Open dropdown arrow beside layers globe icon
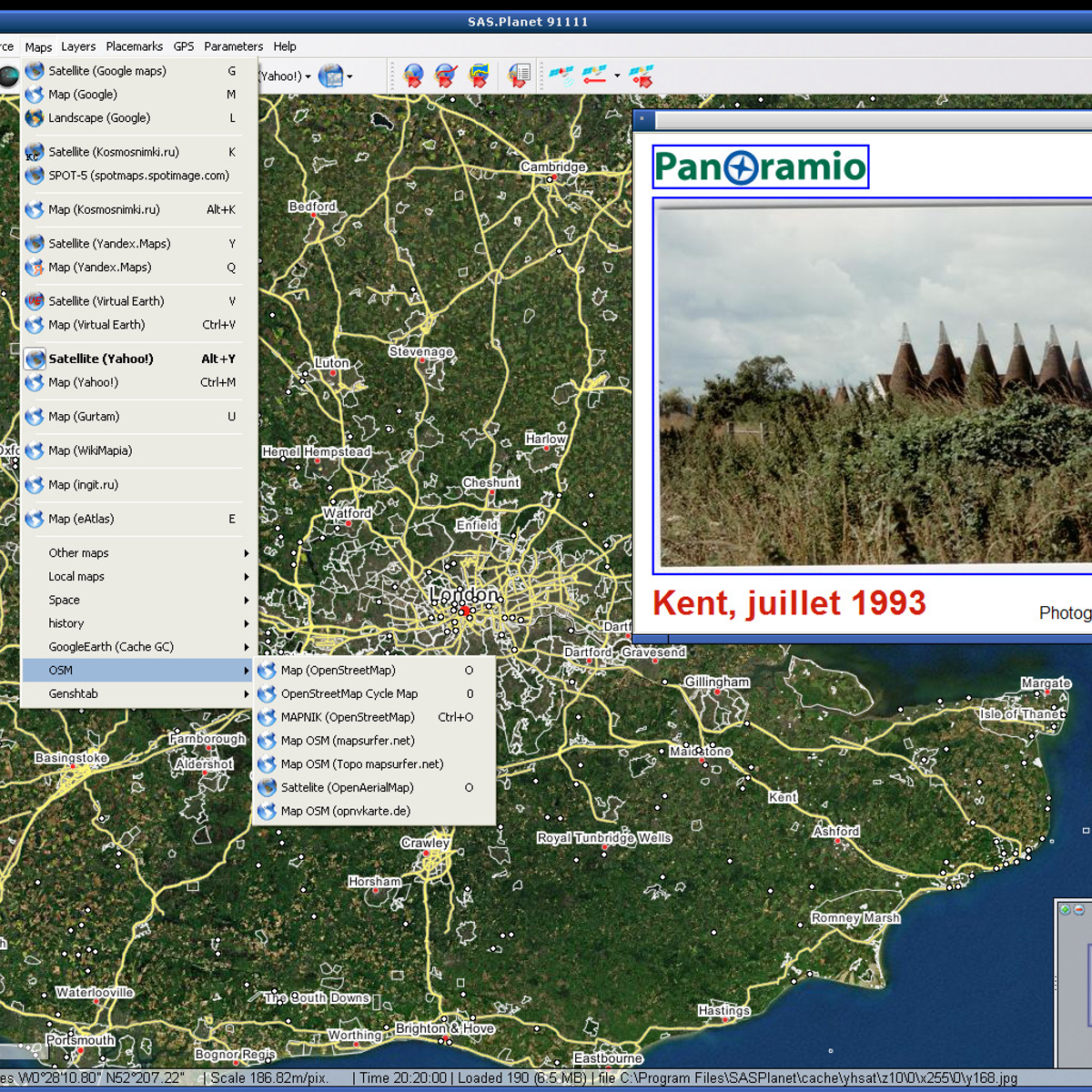The width and height of the screenshot is (1092, 1092). (349, 76)
